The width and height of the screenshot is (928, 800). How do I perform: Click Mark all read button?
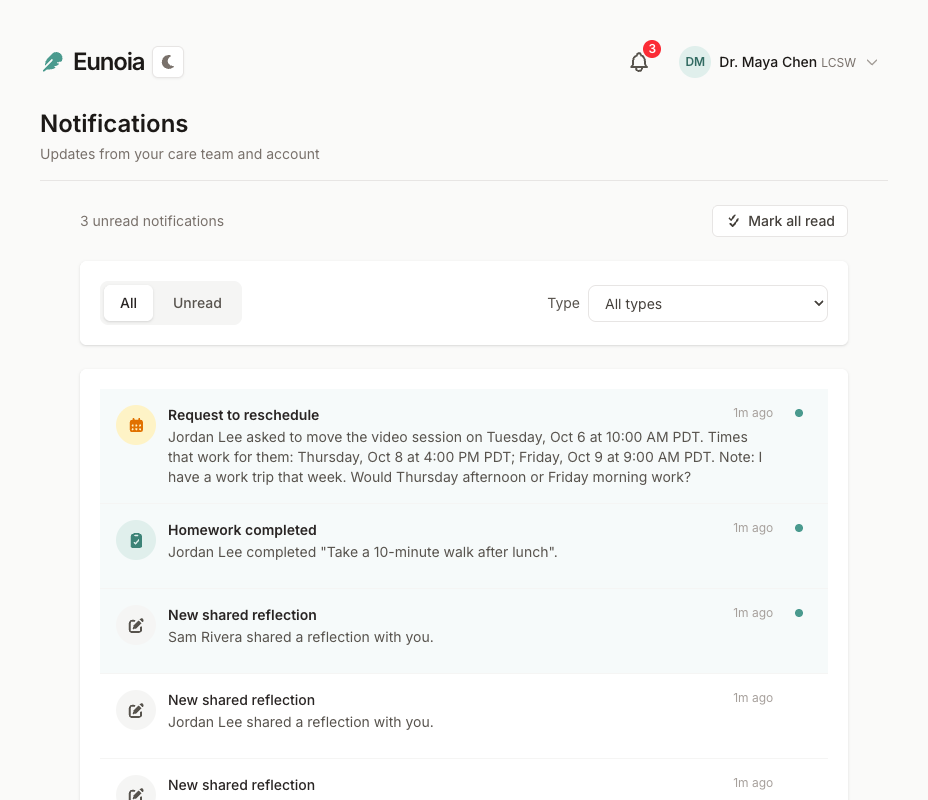(x=779, y=221)
